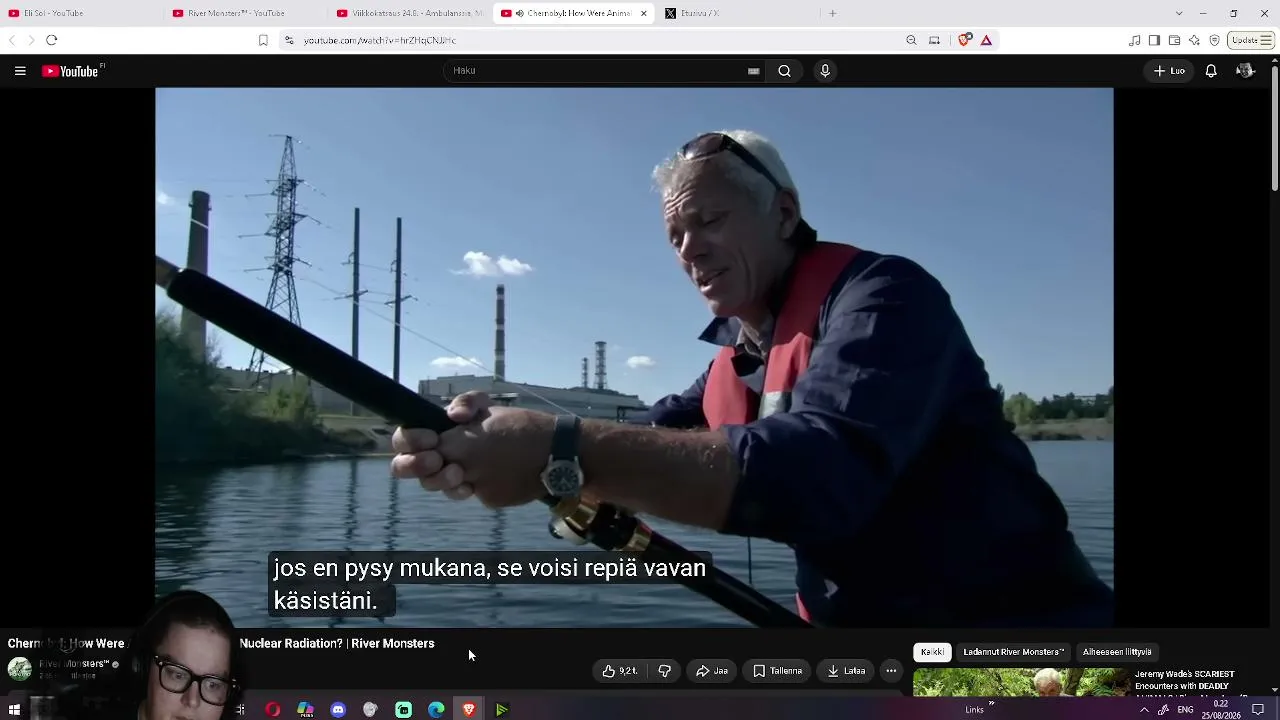The height and width of the screenshot is (720, 1280).
Task: Open the on-screen keyboard in search box
Action: pyautogui.click(x=753, y=71)
